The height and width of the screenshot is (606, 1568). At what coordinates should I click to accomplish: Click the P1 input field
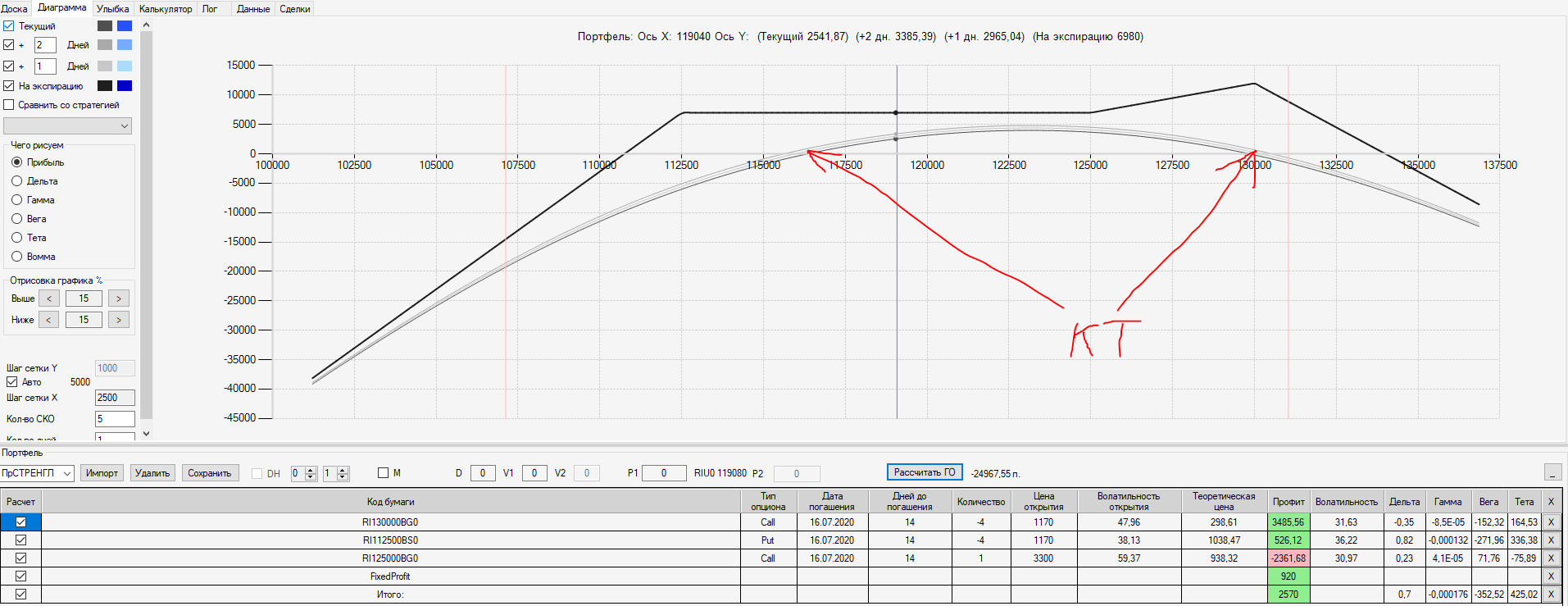click(x=664, y=473)
